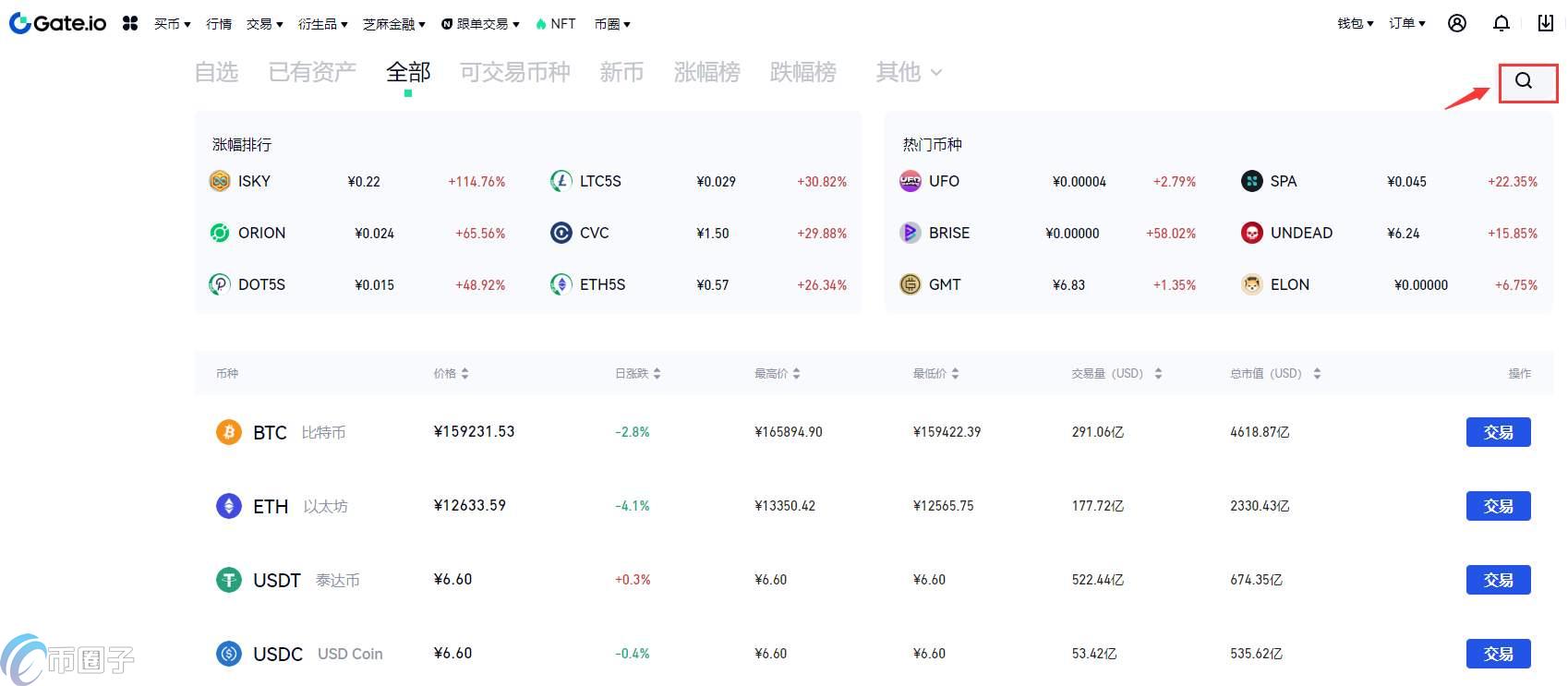Switch to the 涨幅榜 tab
The width and height of the screenshot is (1568, 686).
click(707, 72)
